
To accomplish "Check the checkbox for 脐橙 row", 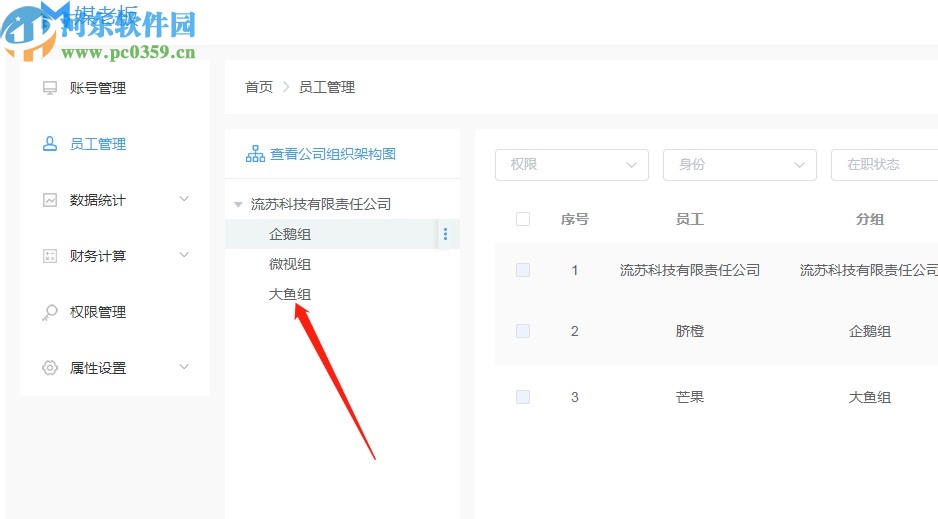I will 523,331.
